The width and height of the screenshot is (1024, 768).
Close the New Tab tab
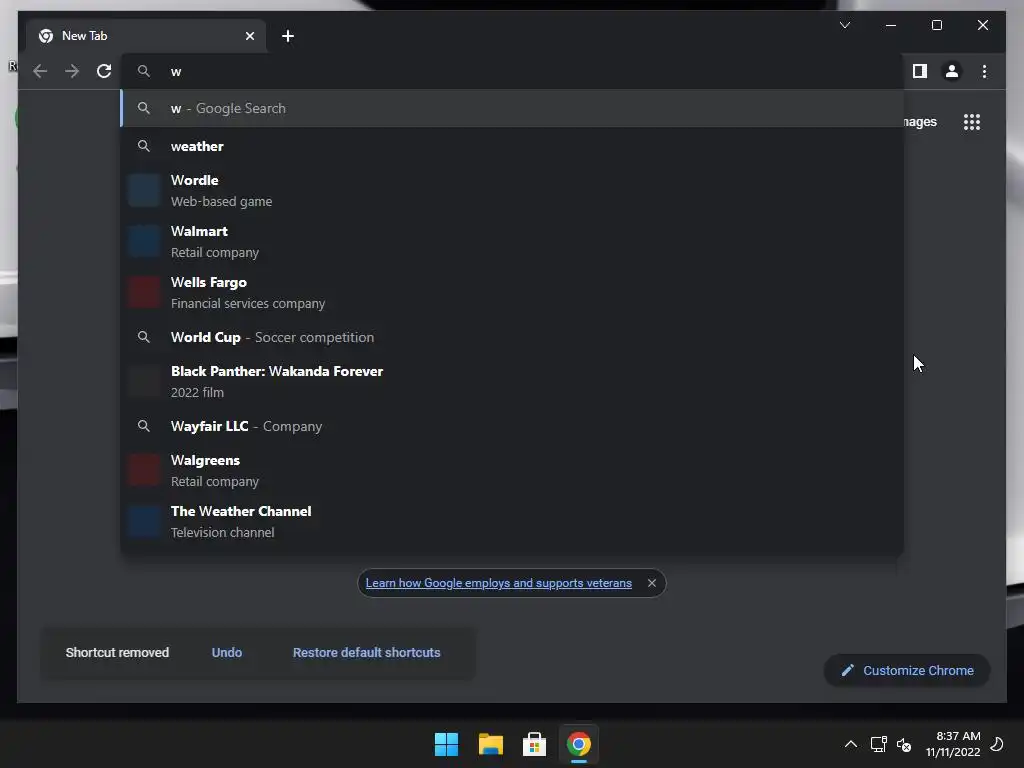coord(249,36)
